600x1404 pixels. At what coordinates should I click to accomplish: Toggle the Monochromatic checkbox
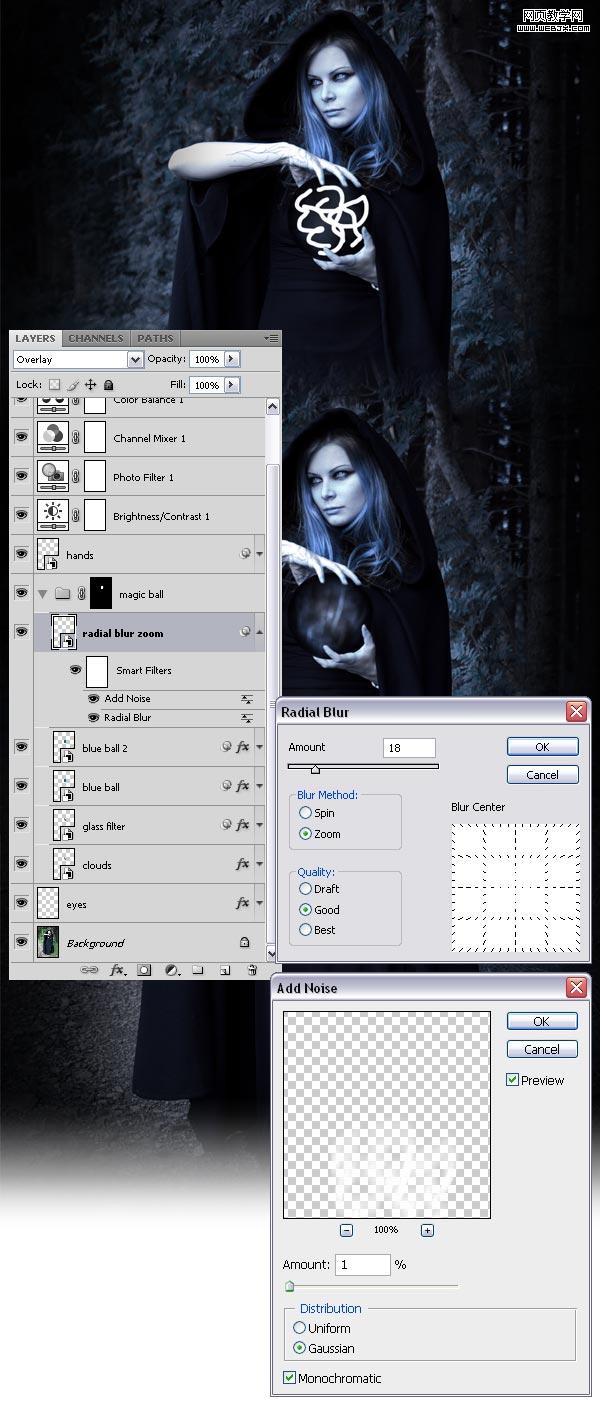[290, 1378]
